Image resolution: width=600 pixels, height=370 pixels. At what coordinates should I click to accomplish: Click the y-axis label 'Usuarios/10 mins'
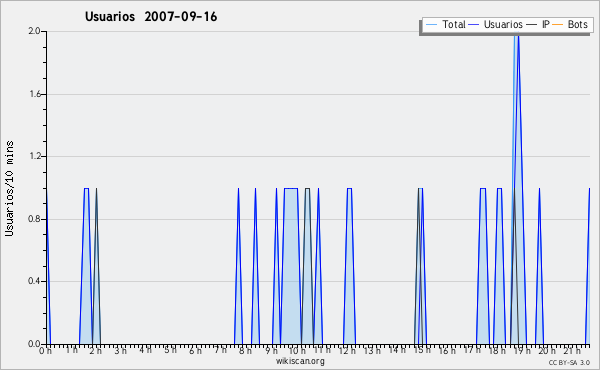[9, 188]
